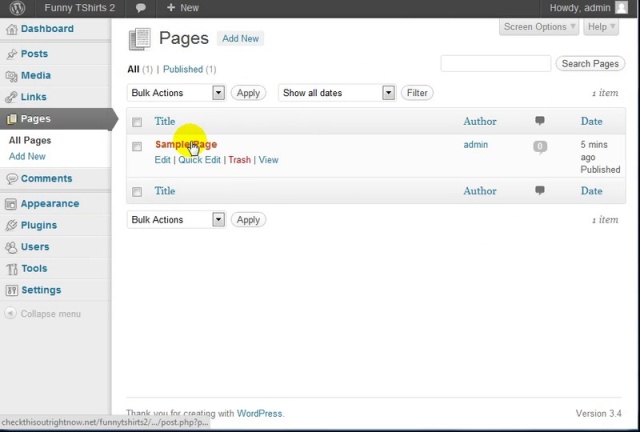Sort by Author column header
The height and width of the screenshot is (432, 640).
480,121
